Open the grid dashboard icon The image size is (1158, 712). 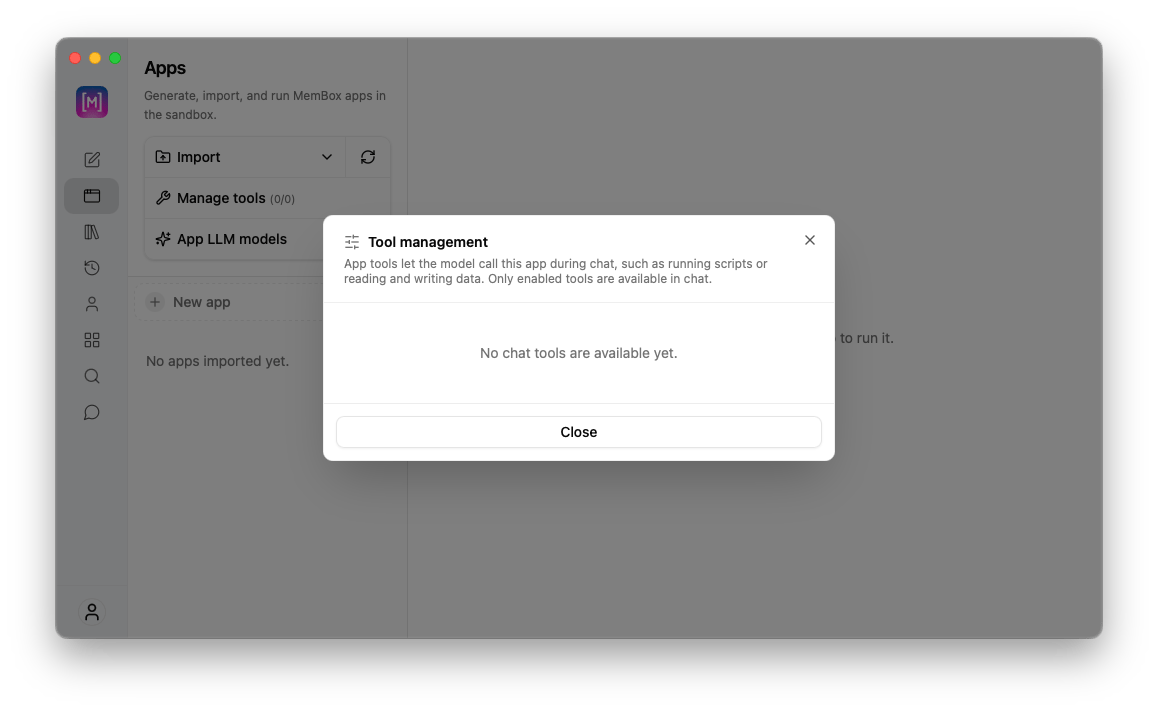click(x=92, y=340)
